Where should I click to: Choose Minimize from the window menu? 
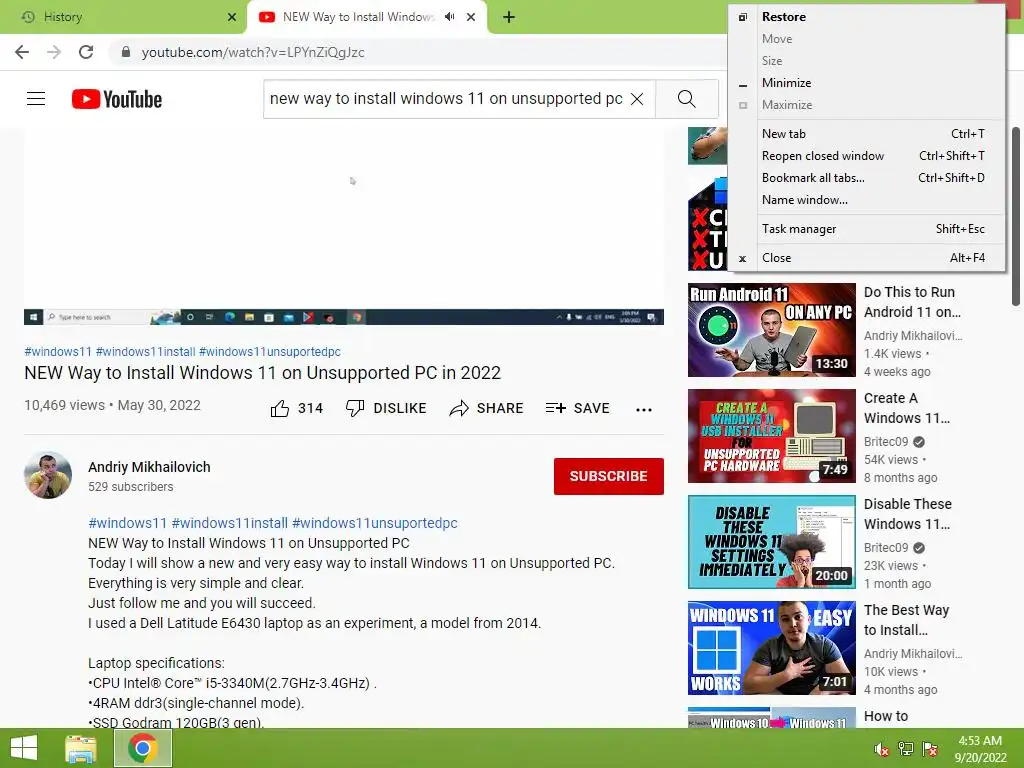[x=866, y=83]
